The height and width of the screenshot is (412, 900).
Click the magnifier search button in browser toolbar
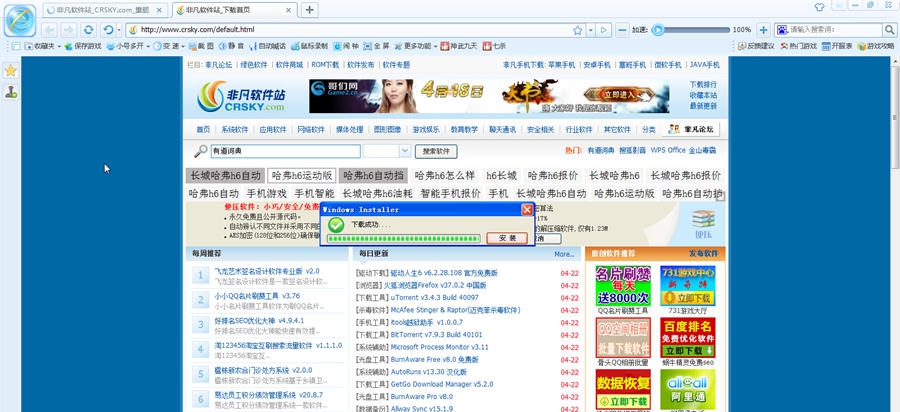coord(889,30)
